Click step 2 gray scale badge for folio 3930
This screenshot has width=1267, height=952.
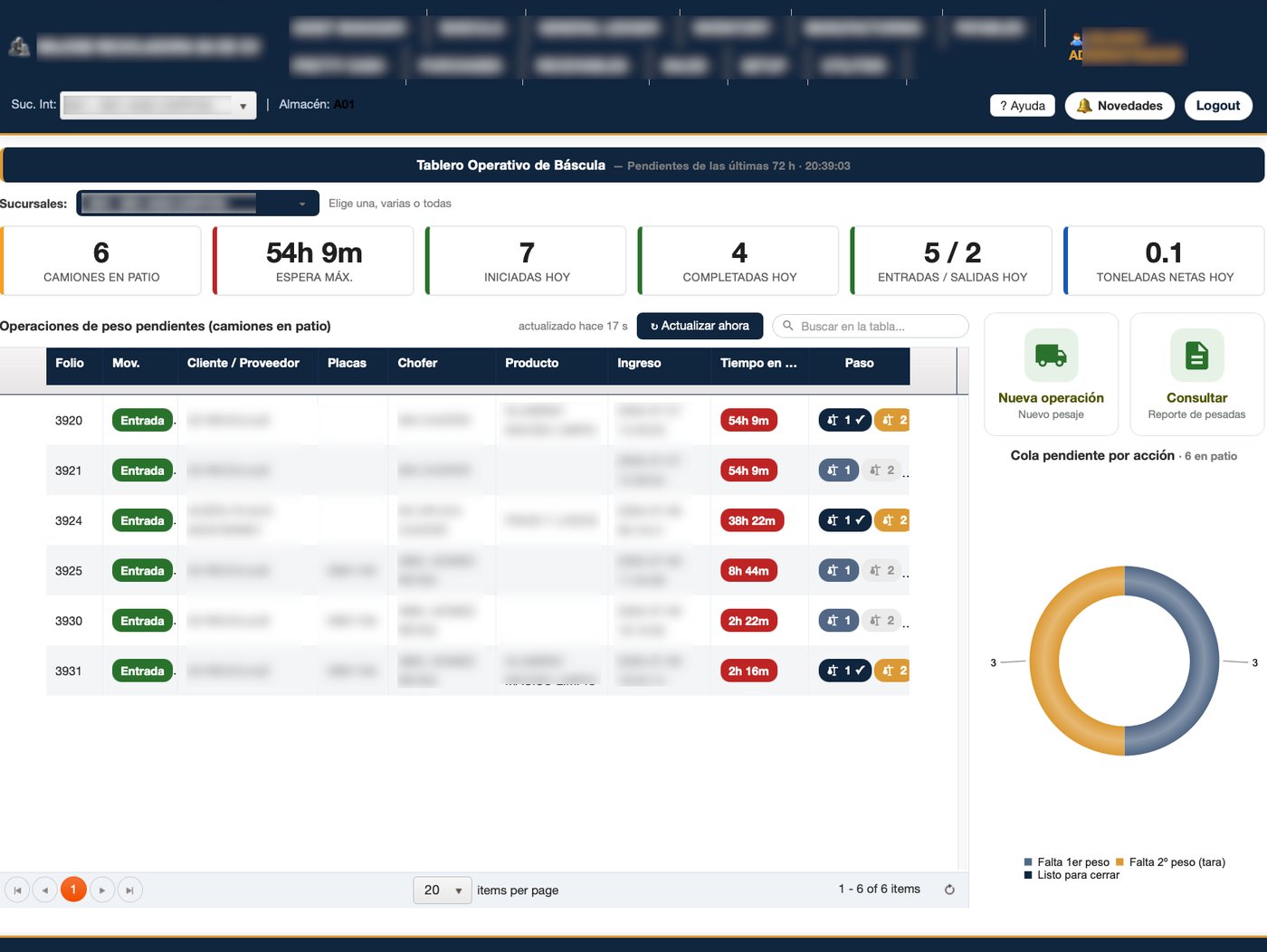tap(881, 621)
